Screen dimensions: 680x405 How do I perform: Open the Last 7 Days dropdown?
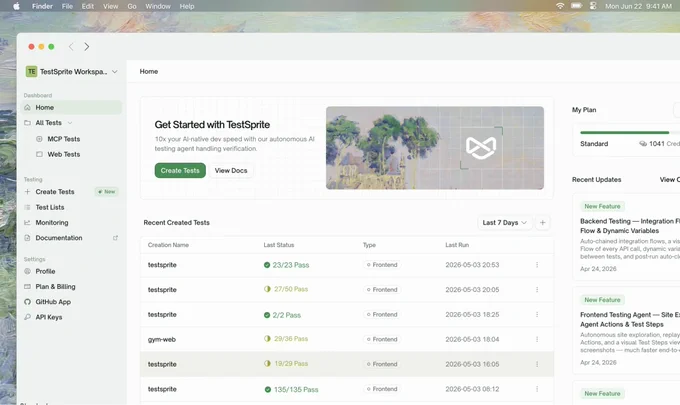[504, 222]
